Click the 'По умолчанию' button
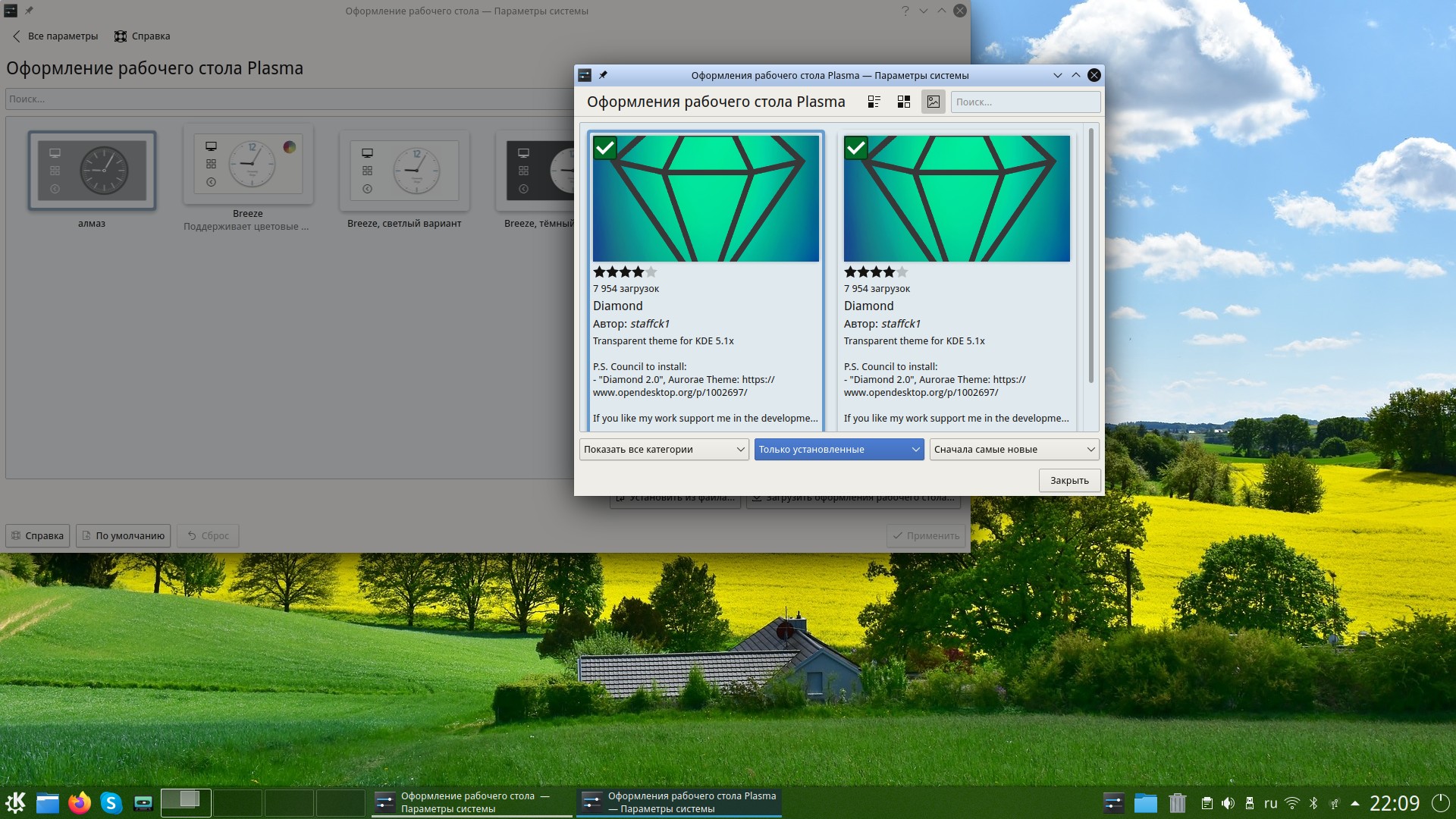The width and height of the screenshot is (1456, 819). click(123, 536)
